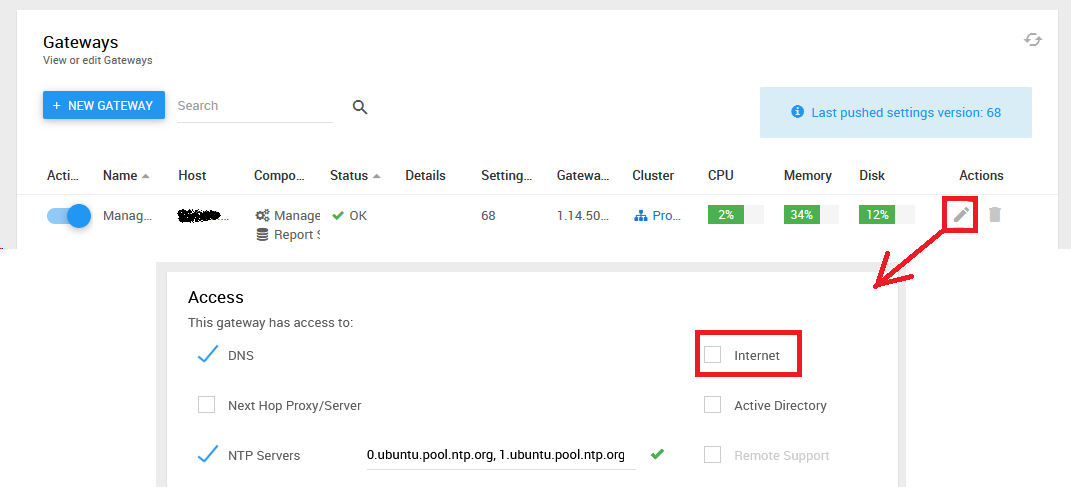1071x500 pixels.
Task: Click the cluster icon in Cluster column
Action: (641, 215)
